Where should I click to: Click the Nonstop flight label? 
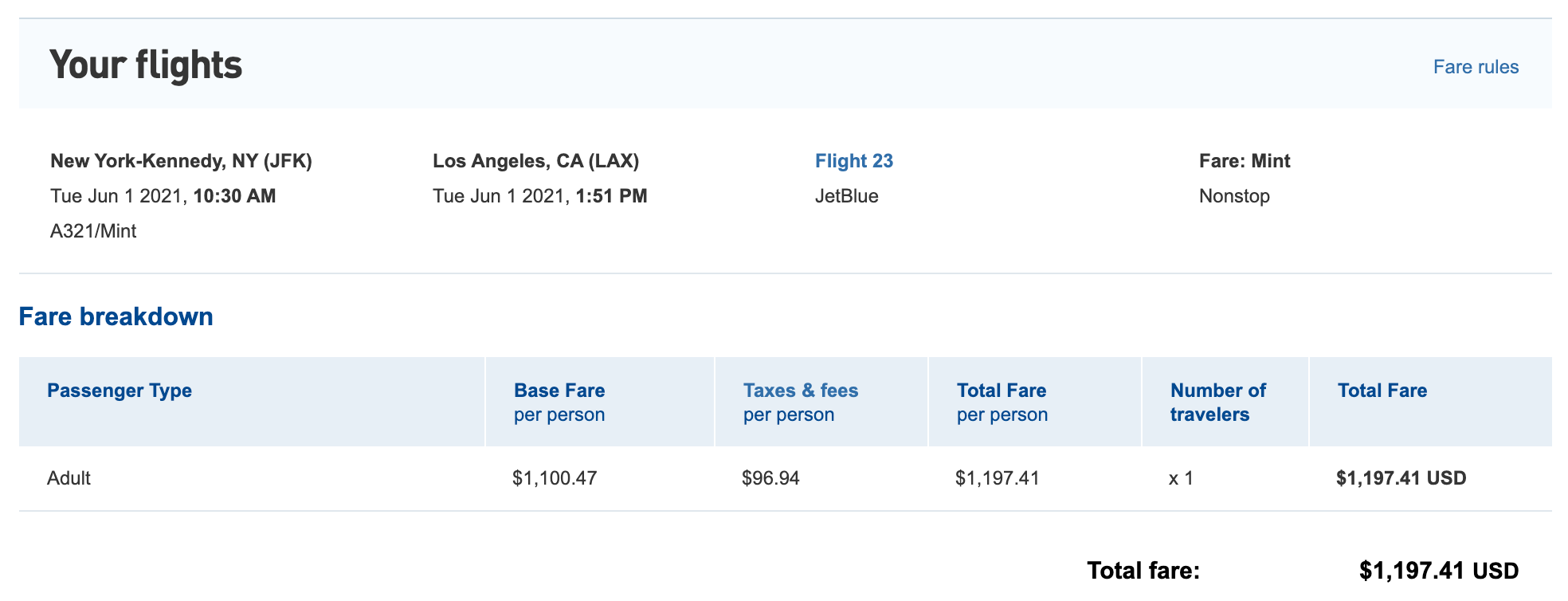pyautogui.click(x=1234, y=196)
